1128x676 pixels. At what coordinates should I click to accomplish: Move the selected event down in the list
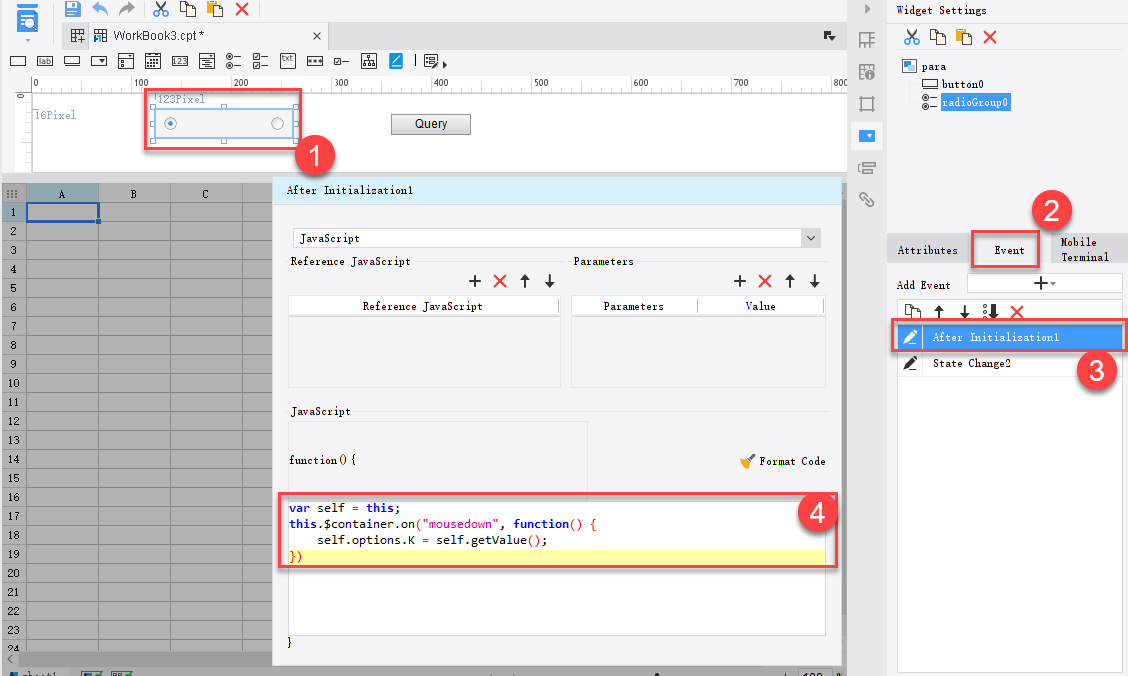[964, 313]
